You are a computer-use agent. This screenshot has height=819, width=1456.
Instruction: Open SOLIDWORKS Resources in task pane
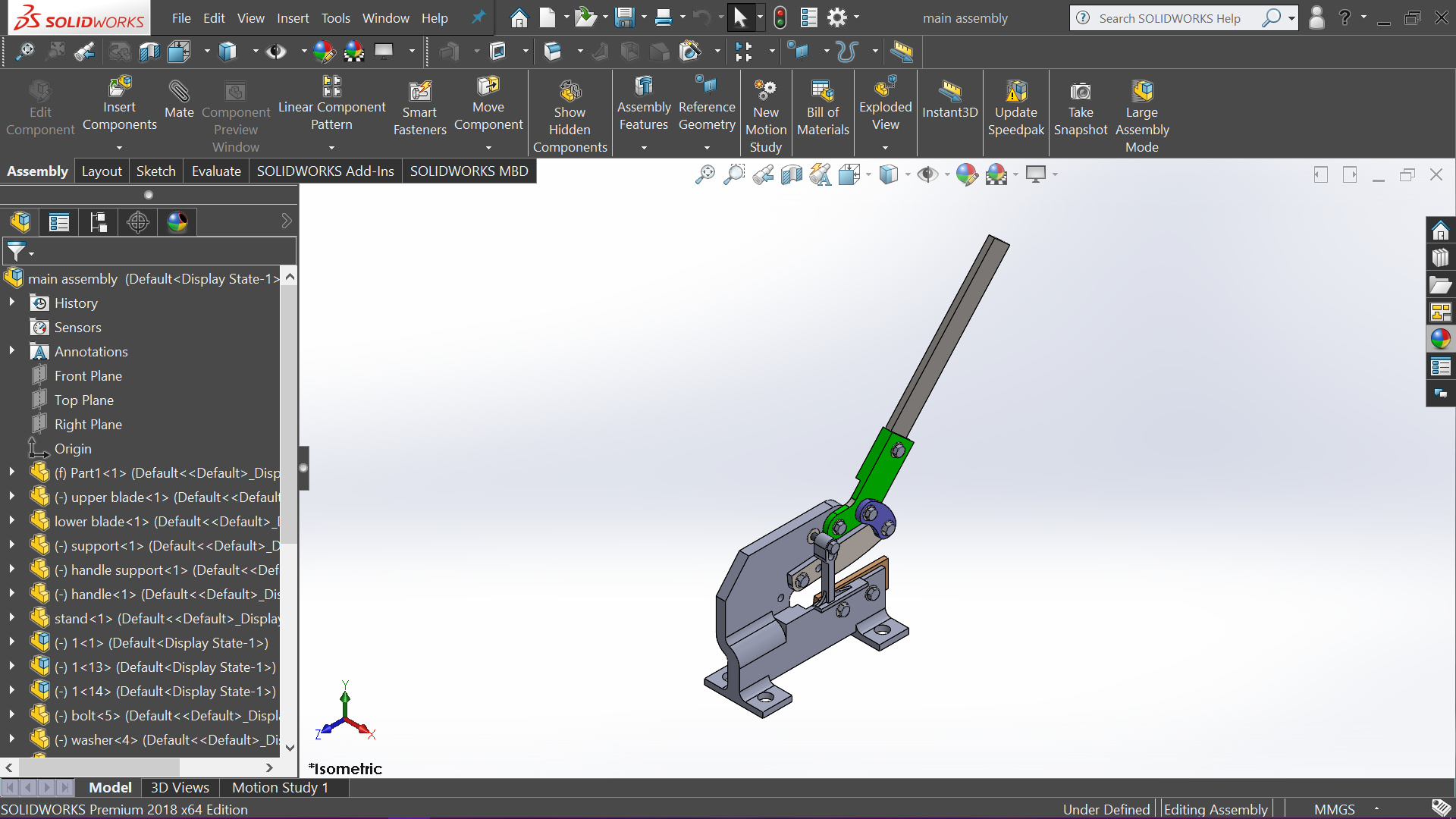click(x=1440, y=230)
